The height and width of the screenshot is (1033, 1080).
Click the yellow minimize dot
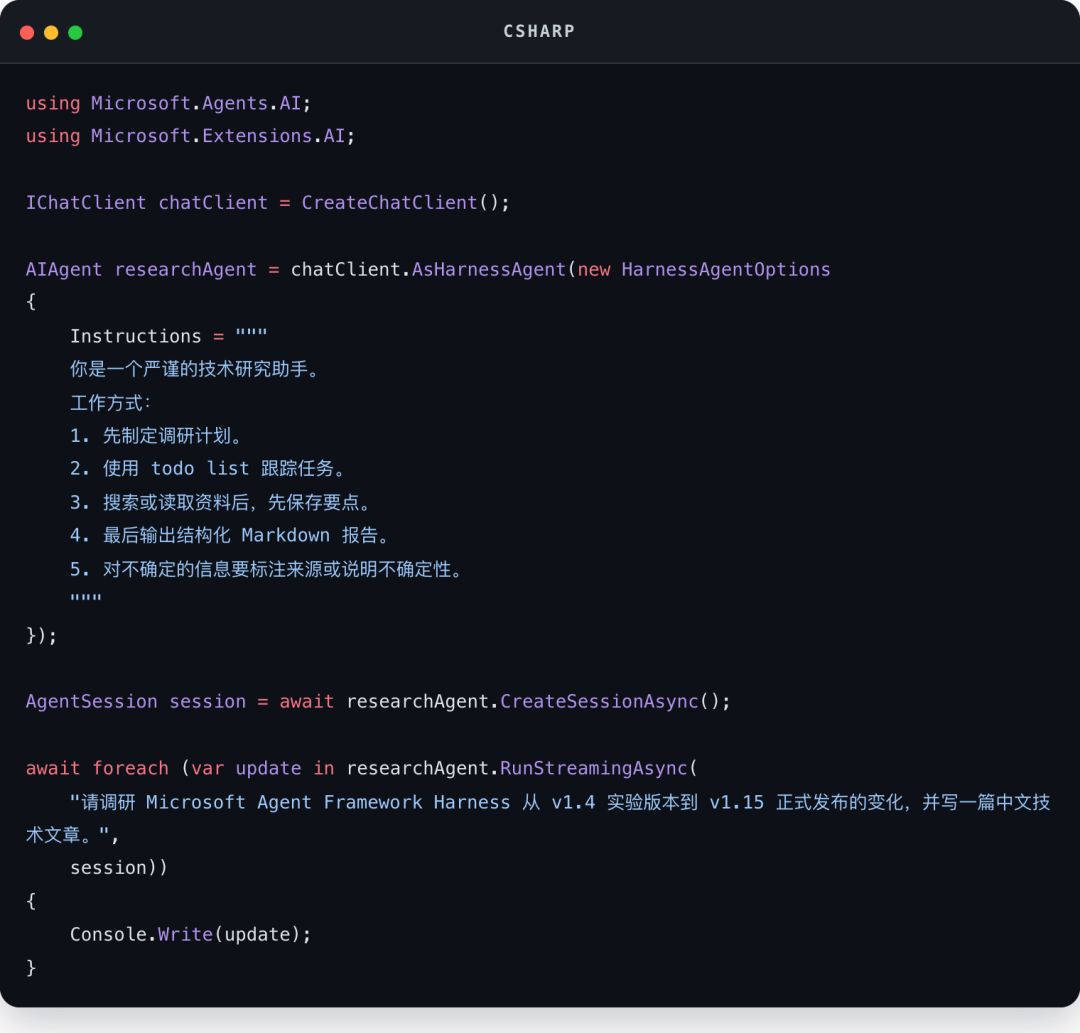51,32
